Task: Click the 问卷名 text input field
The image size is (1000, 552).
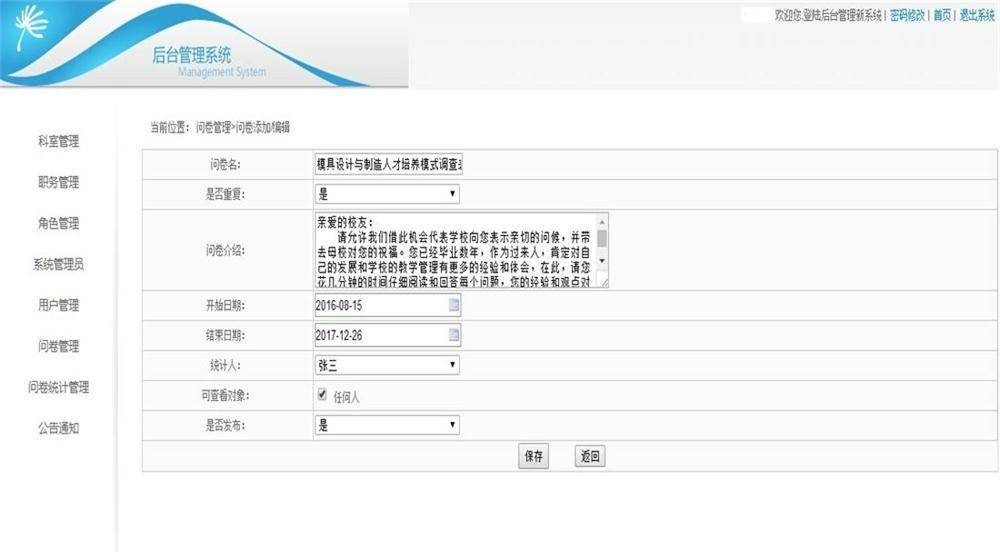Action: (x=388, y=164)
